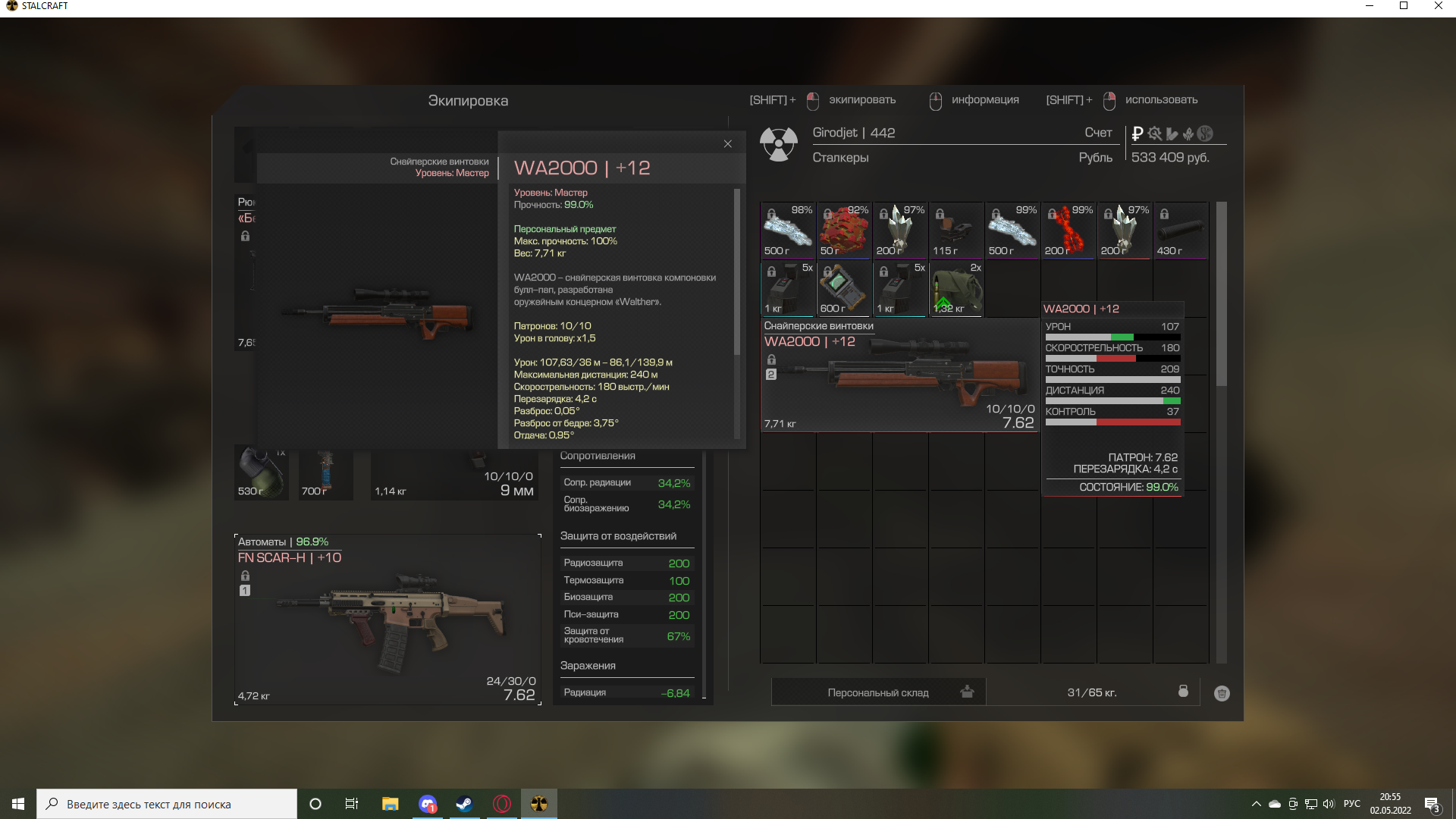
Task: Click the WA2000 popup description scrollbar
Action: pos(736,271)
